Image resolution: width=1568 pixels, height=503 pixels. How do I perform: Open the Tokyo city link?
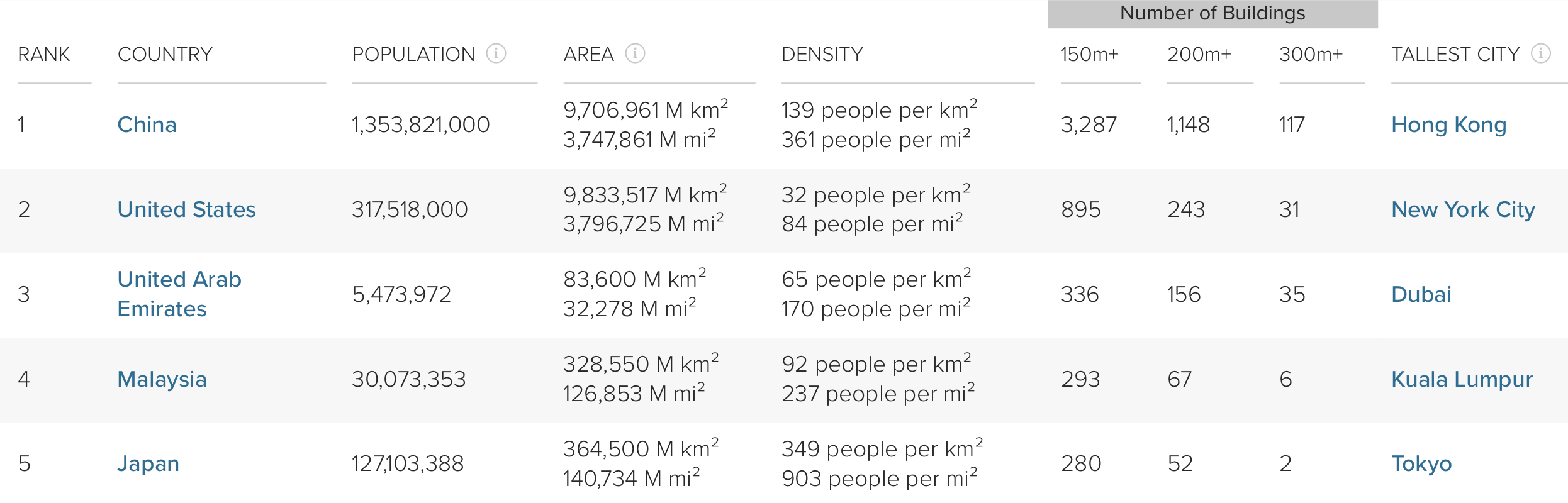[1421, 463]
